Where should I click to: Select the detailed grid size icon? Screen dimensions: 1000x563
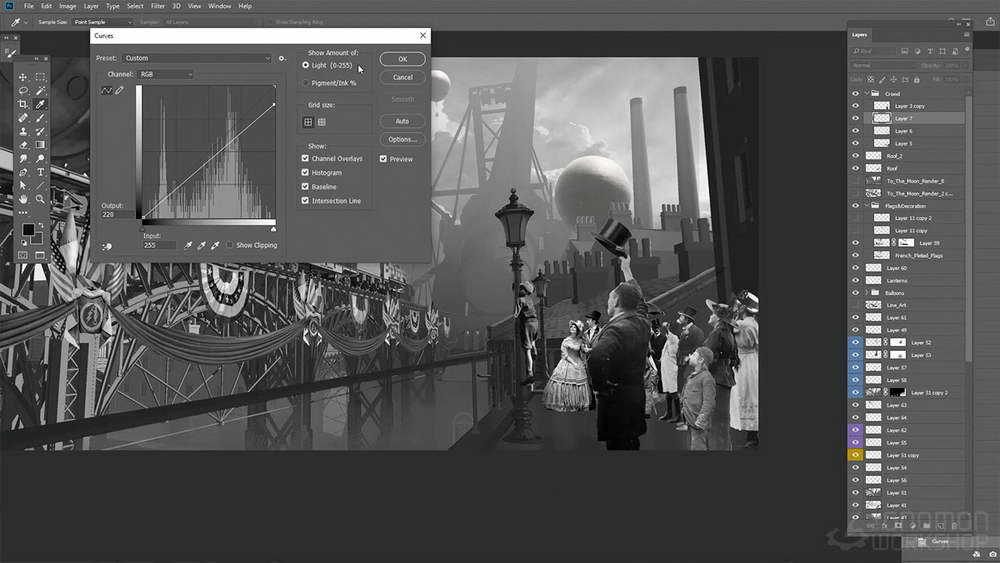pyautogui.click(x=321, y=122)
